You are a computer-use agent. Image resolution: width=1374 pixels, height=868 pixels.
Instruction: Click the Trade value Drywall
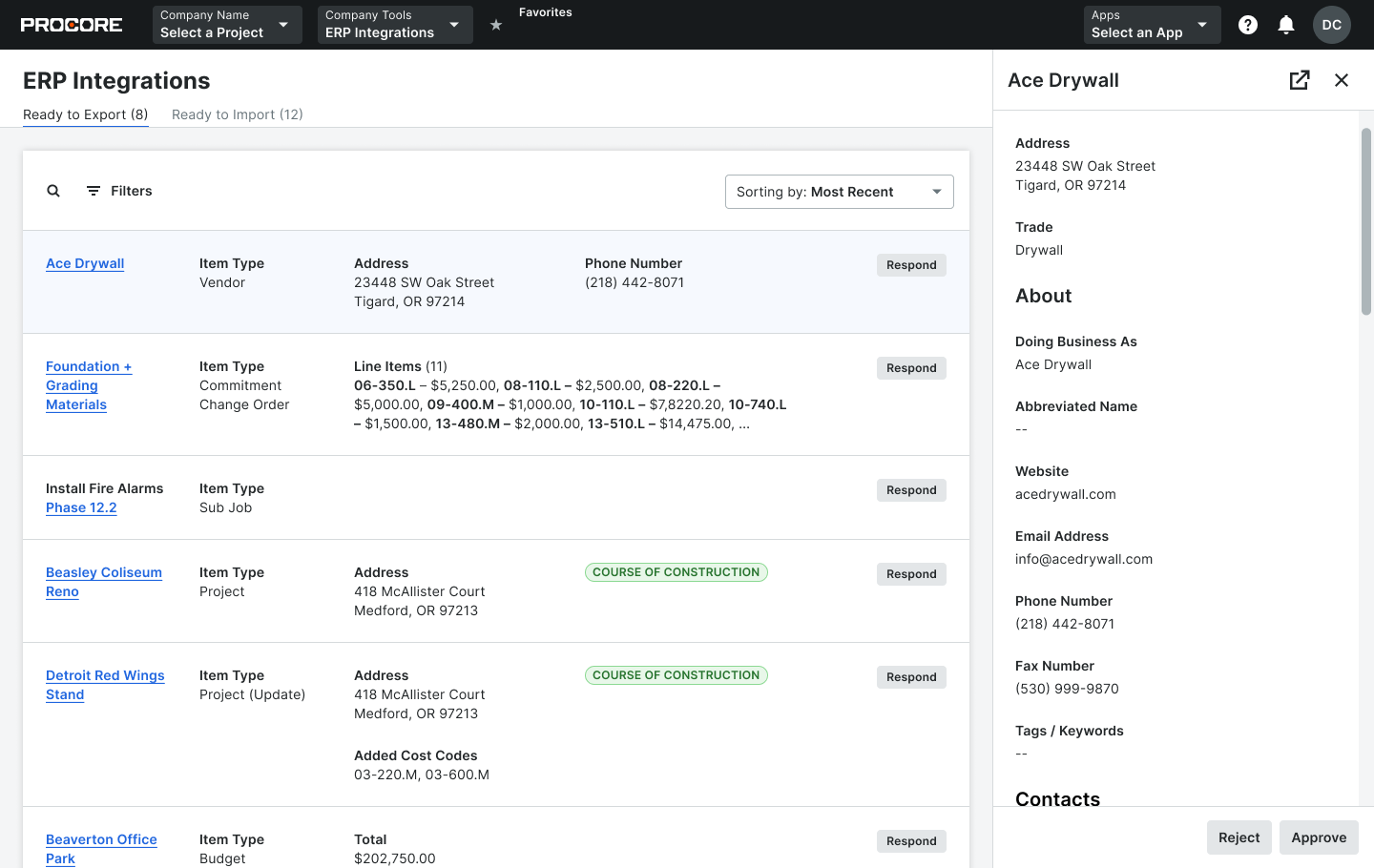[x=1039, y=250]
